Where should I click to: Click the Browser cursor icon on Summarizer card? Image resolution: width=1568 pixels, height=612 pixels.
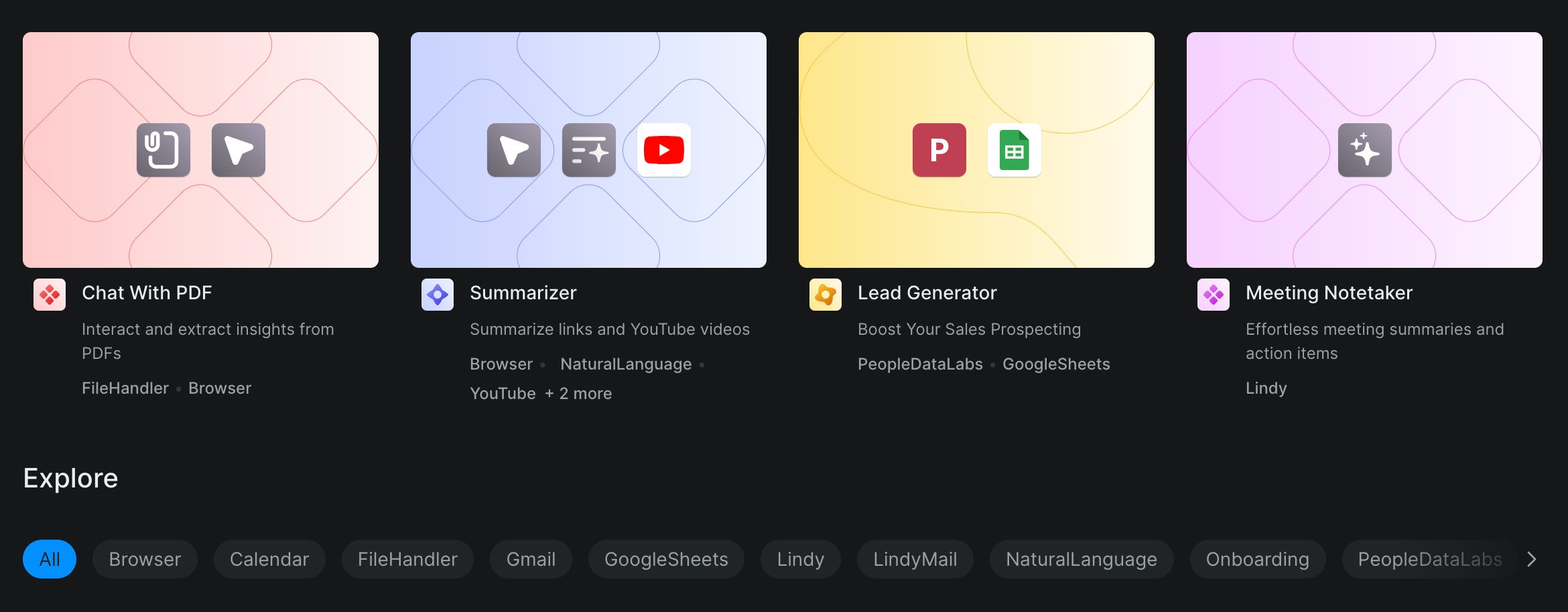(514, 150)
